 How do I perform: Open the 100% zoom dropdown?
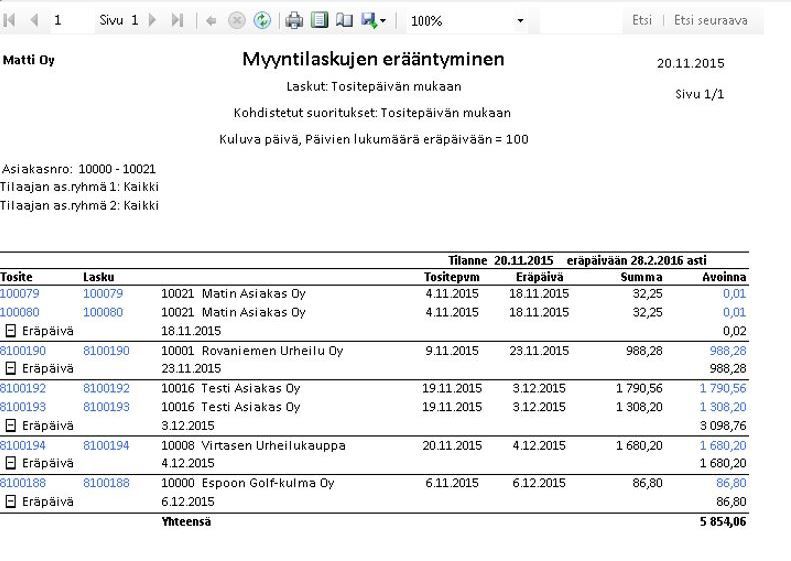pyautogui.click(x=520, y=21)
